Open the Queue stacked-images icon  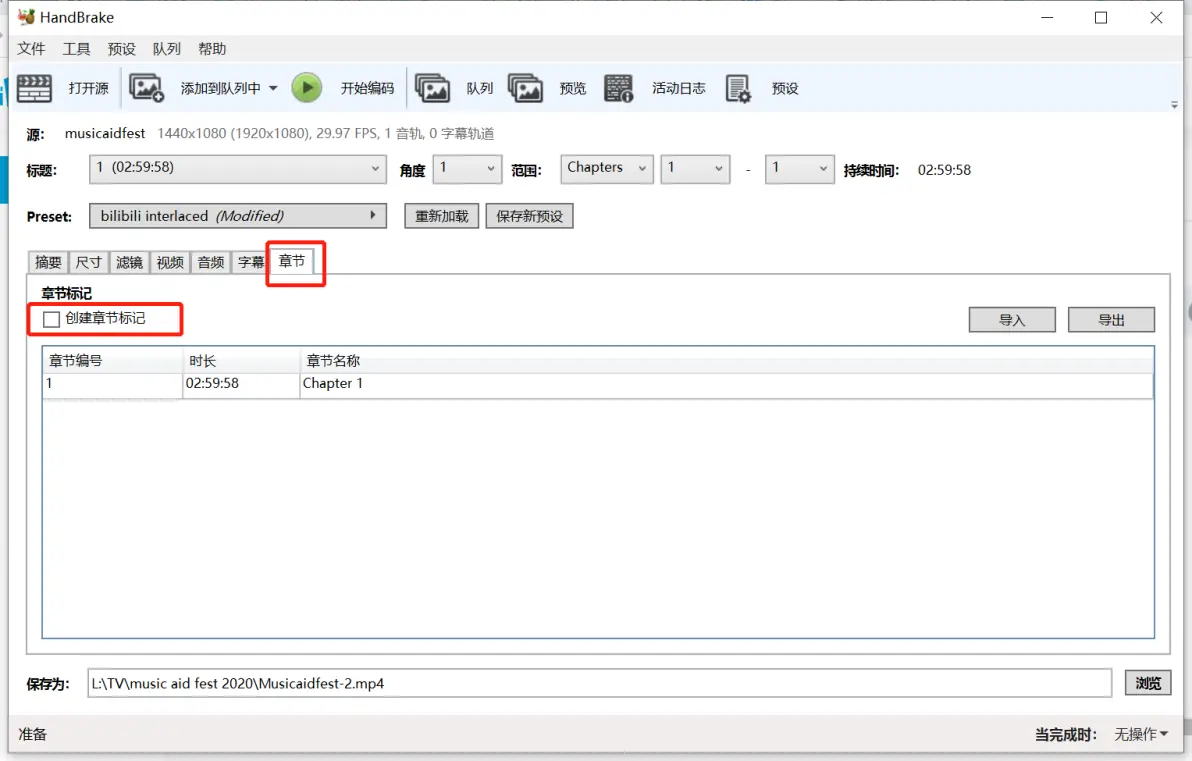433,88
